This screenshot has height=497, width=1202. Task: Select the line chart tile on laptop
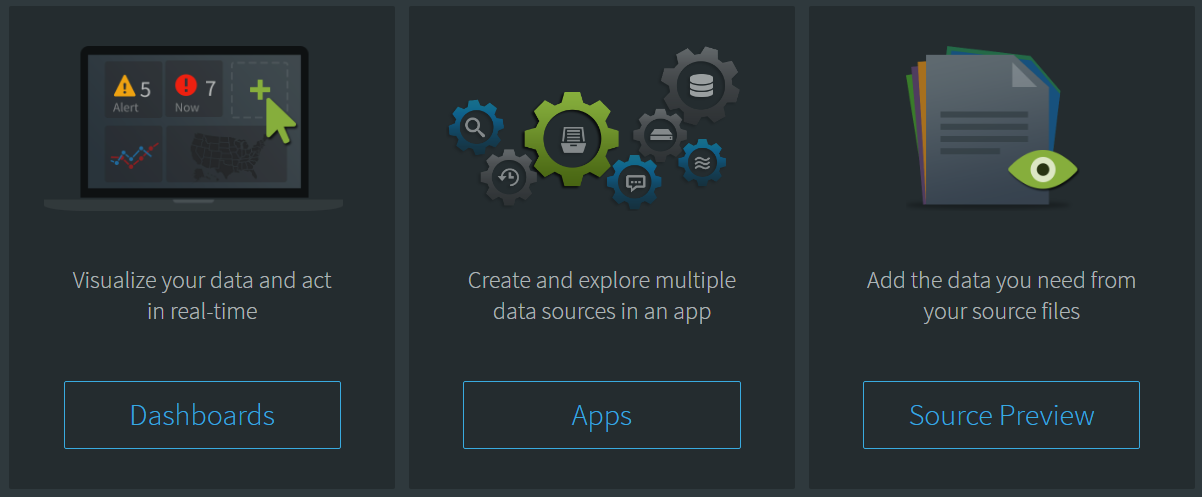[x=134, y=154]
